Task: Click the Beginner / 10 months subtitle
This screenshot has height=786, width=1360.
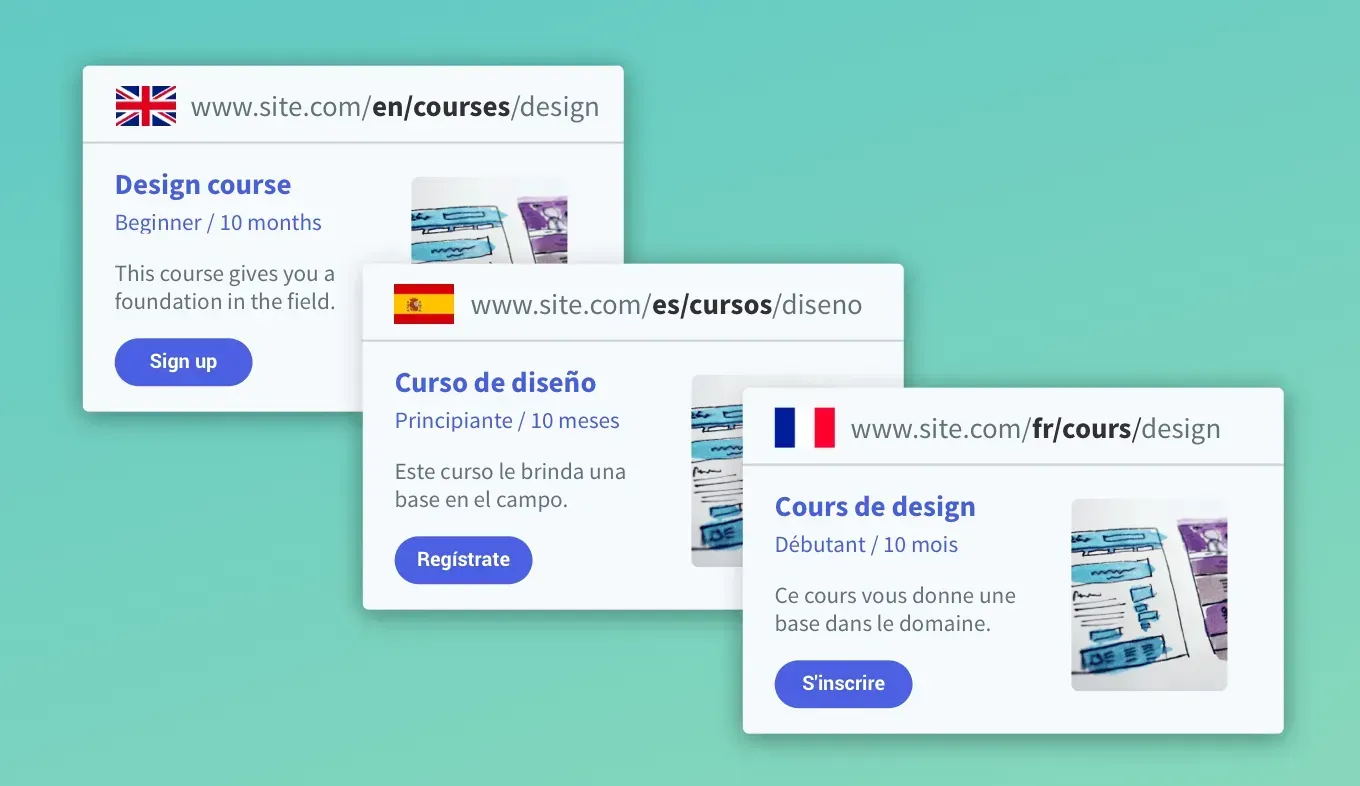Action: coord(218,223)
